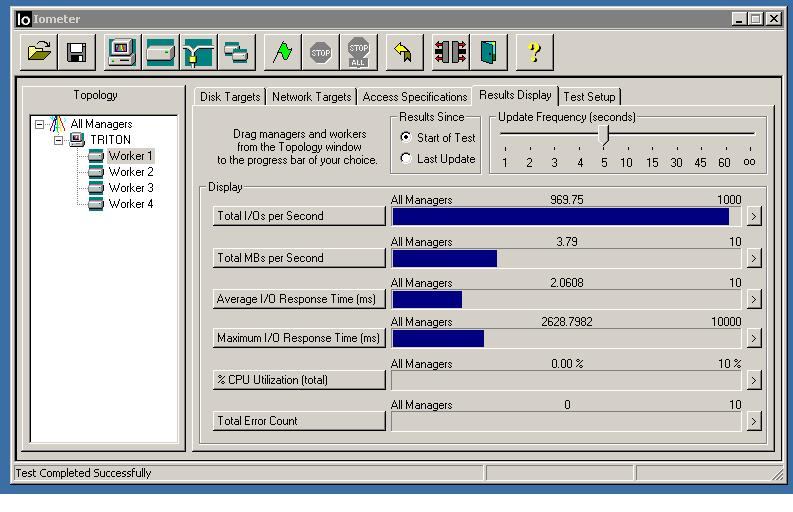Click the Maximum I/O Response Time progress bar

click(x=566, y=338)
